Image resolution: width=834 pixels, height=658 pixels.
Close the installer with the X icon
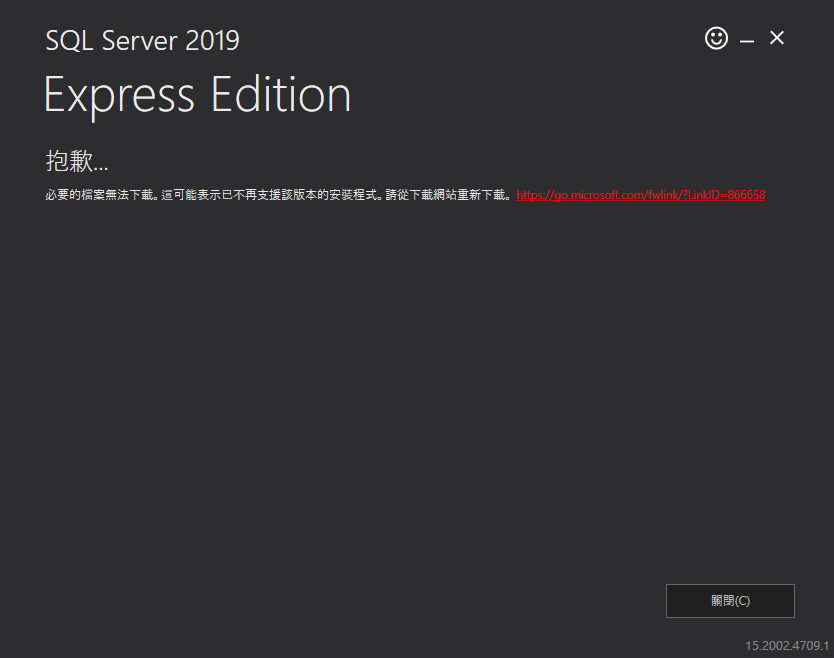777,38
